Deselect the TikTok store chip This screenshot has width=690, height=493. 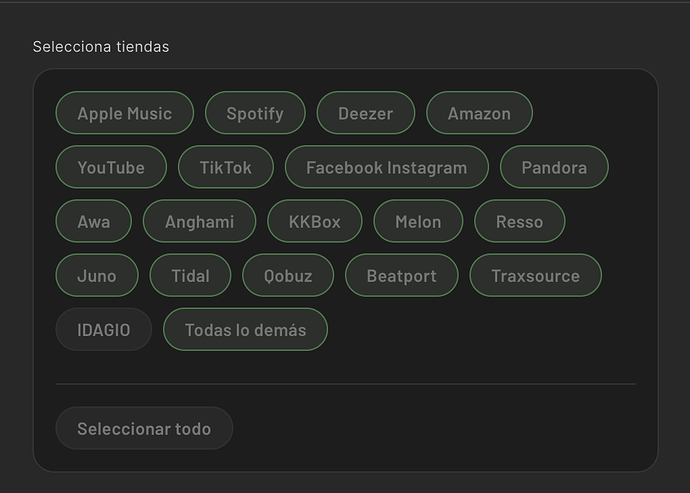pyautogui.click(x=225, y=167)
